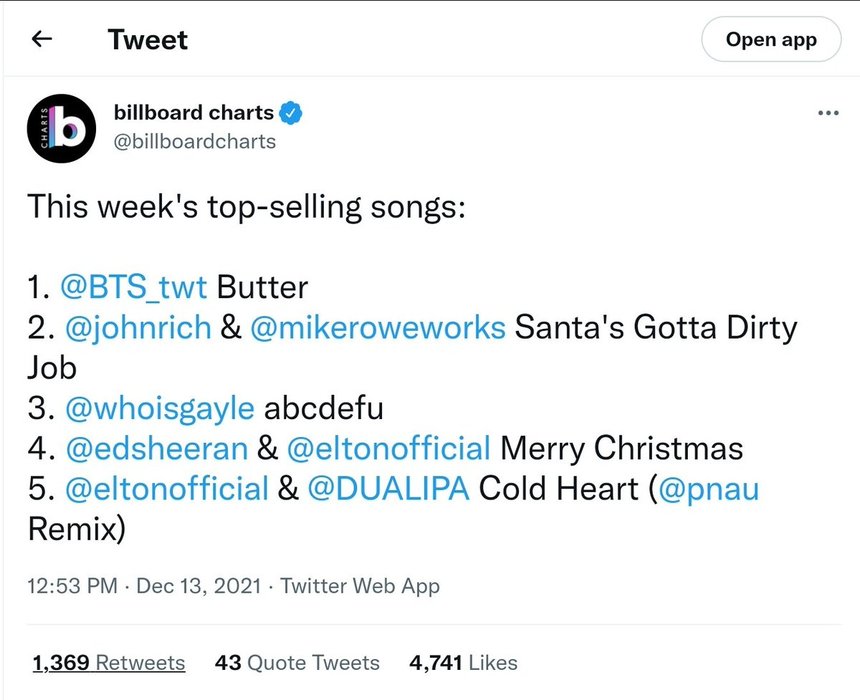The height and width of the screenshot is (700, 860).
Task: Open the billboard charts display name
Action: pos(193,113)
